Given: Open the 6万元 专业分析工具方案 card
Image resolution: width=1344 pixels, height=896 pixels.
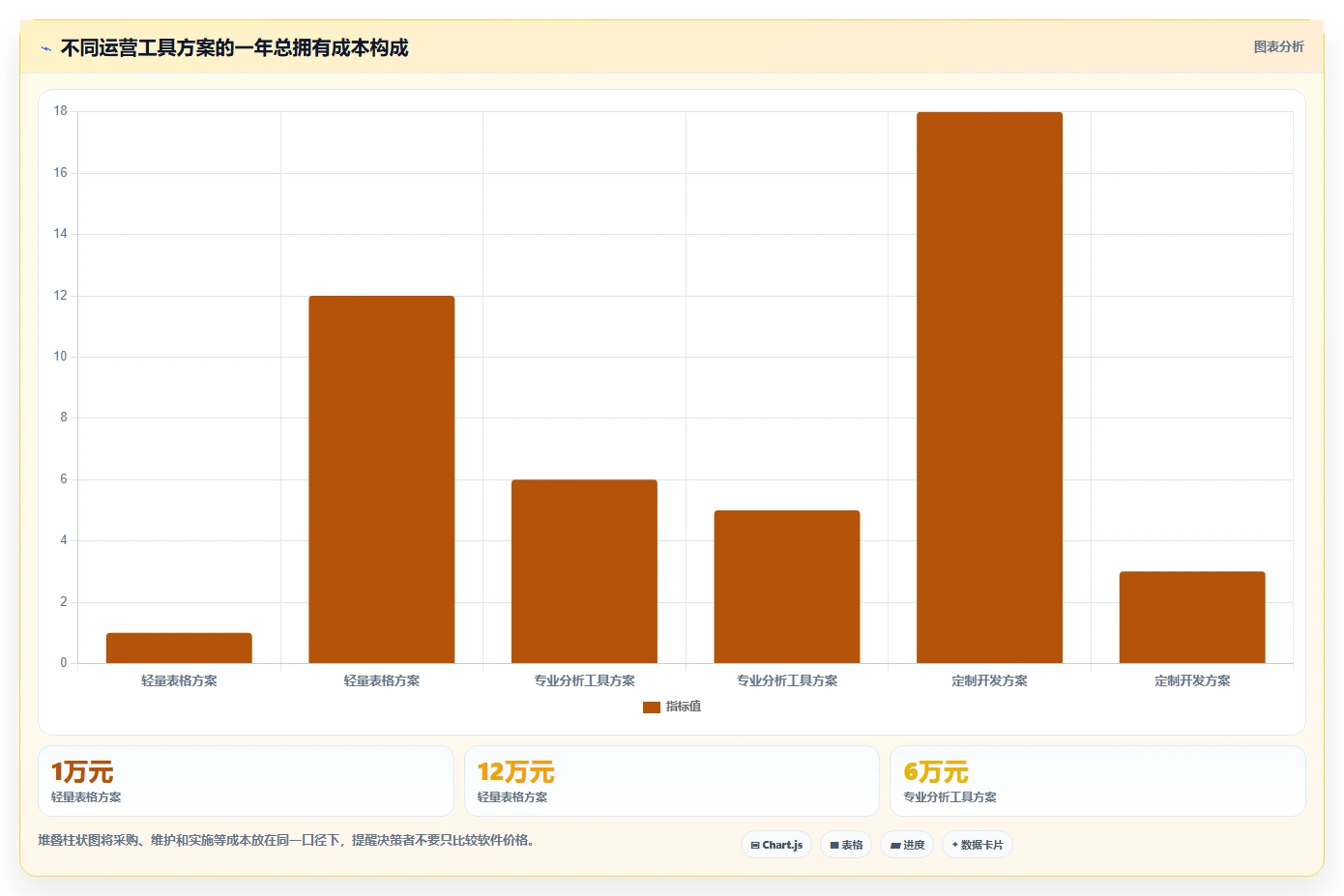Looking at the screenshot, I should click(1097, 781).
